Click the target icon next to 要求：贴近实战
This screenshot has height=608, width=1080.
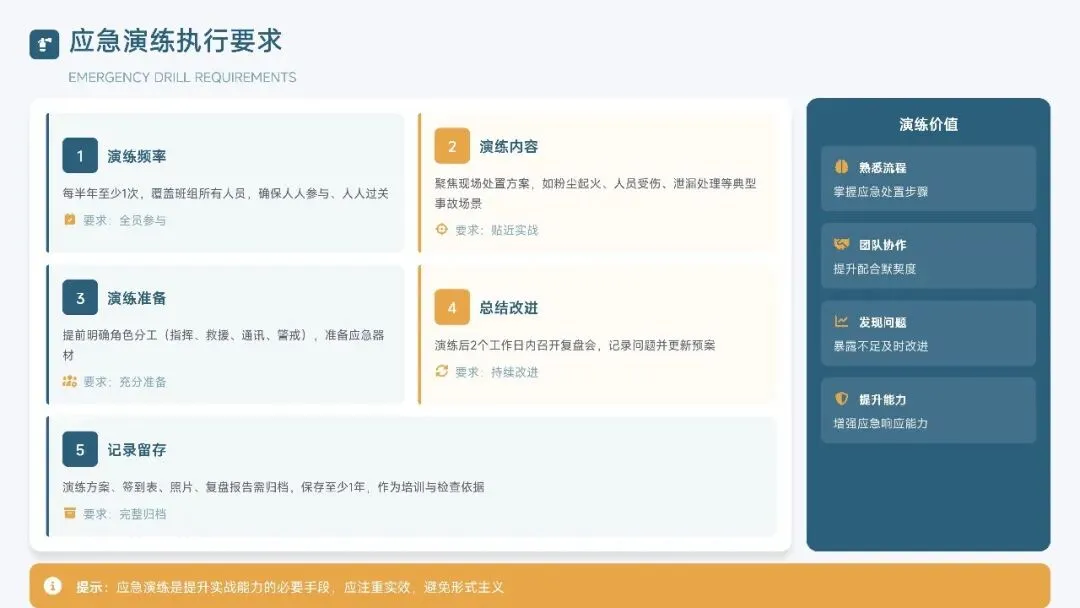pos(442,229)
